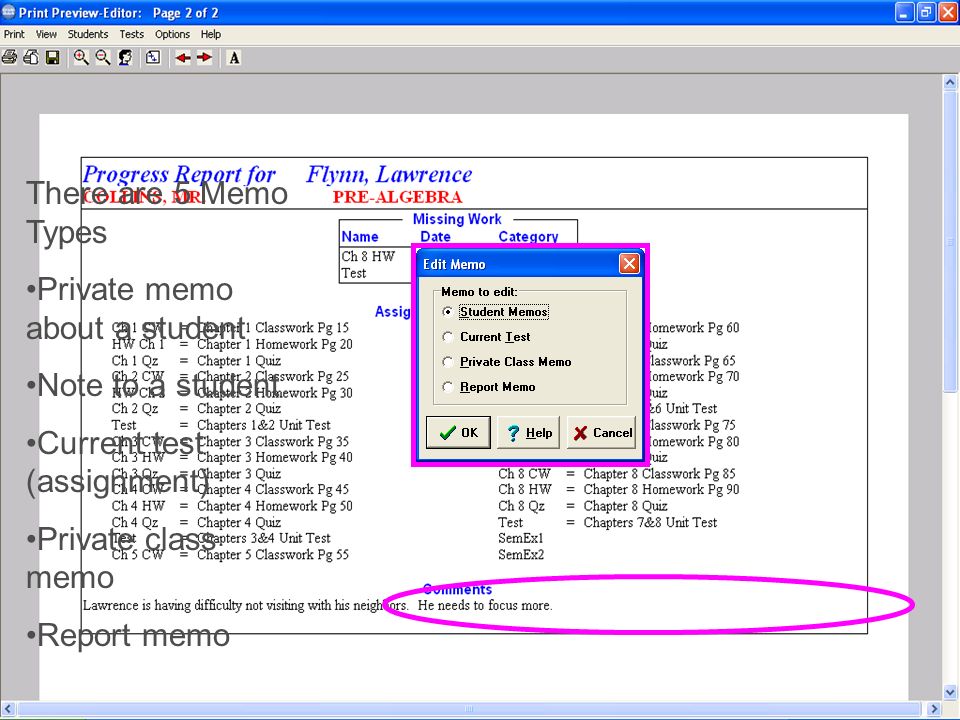The image size is (960, 720).
Task: Click 'He needs to focus more.' comment
Action: coord(485,606)
